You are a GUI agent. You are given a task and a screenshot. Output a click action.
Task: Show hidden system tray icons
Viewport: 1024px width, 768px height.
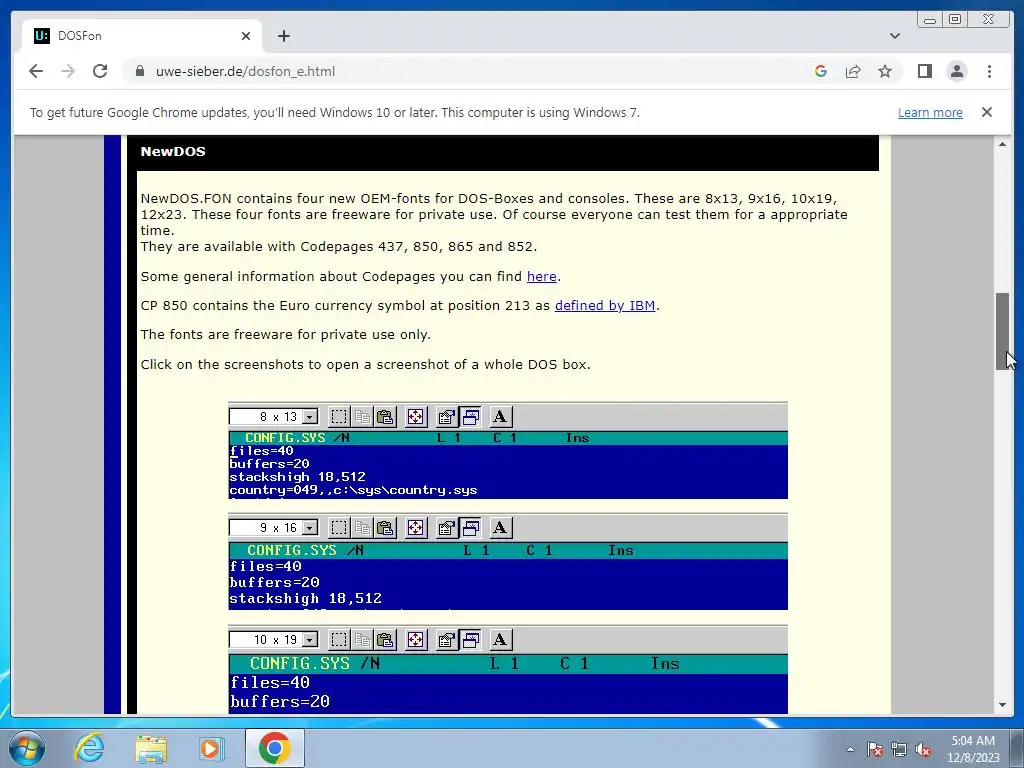(x=850, y=749)
